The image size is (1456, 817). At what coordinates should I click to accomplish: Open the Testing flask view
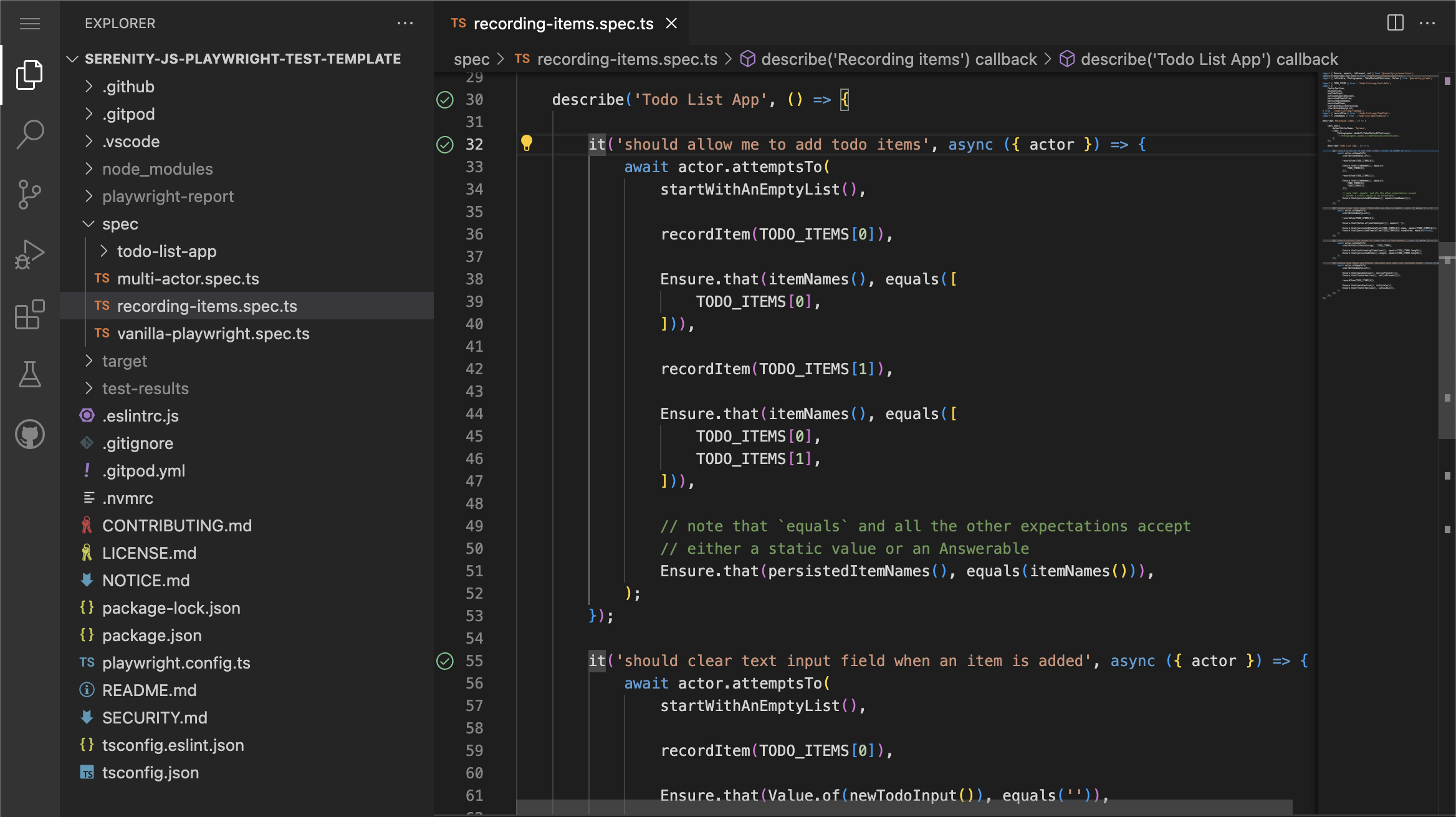coord(30,374)
